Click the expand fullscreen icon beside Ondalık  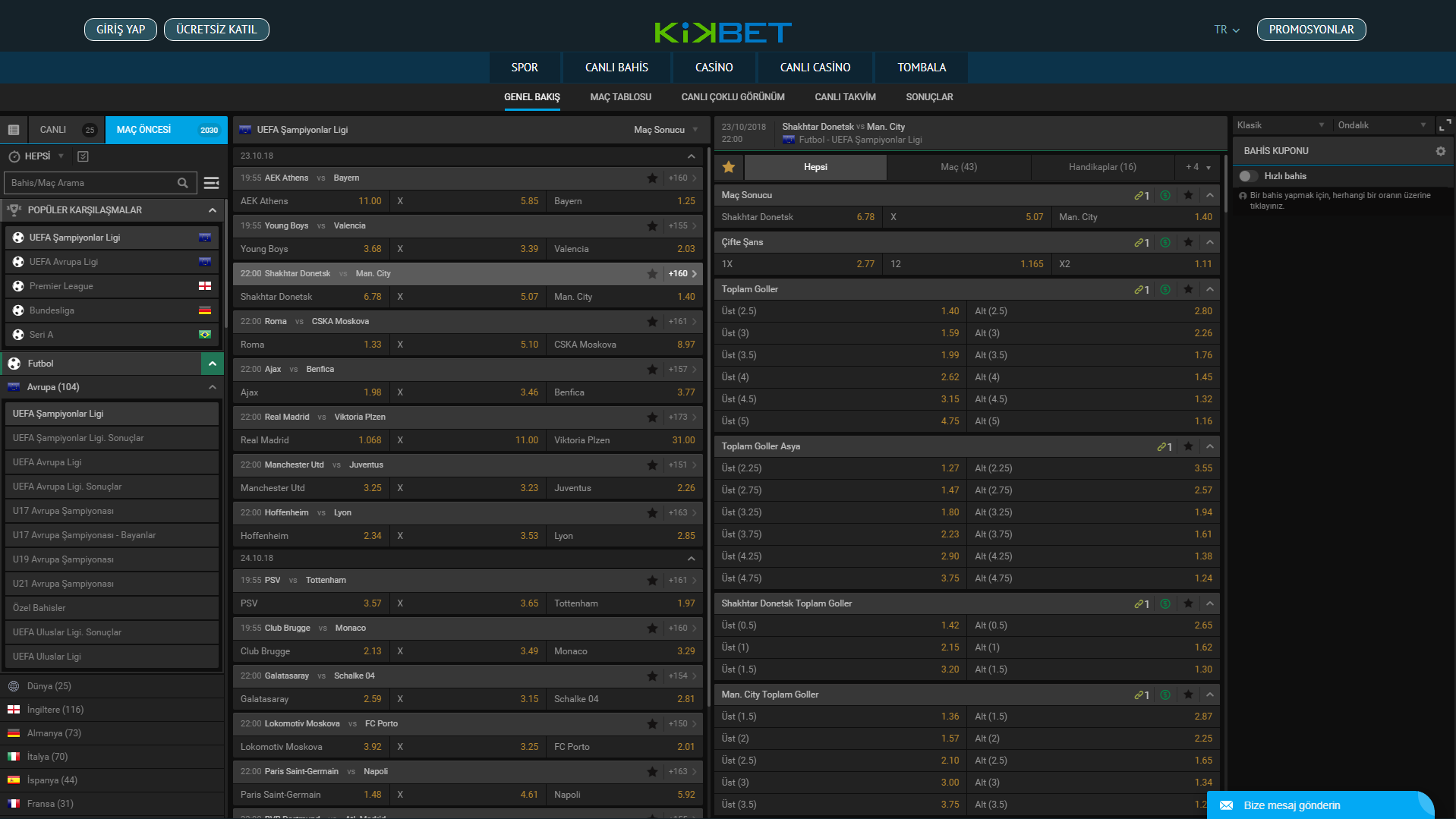tap(1444, 125)
